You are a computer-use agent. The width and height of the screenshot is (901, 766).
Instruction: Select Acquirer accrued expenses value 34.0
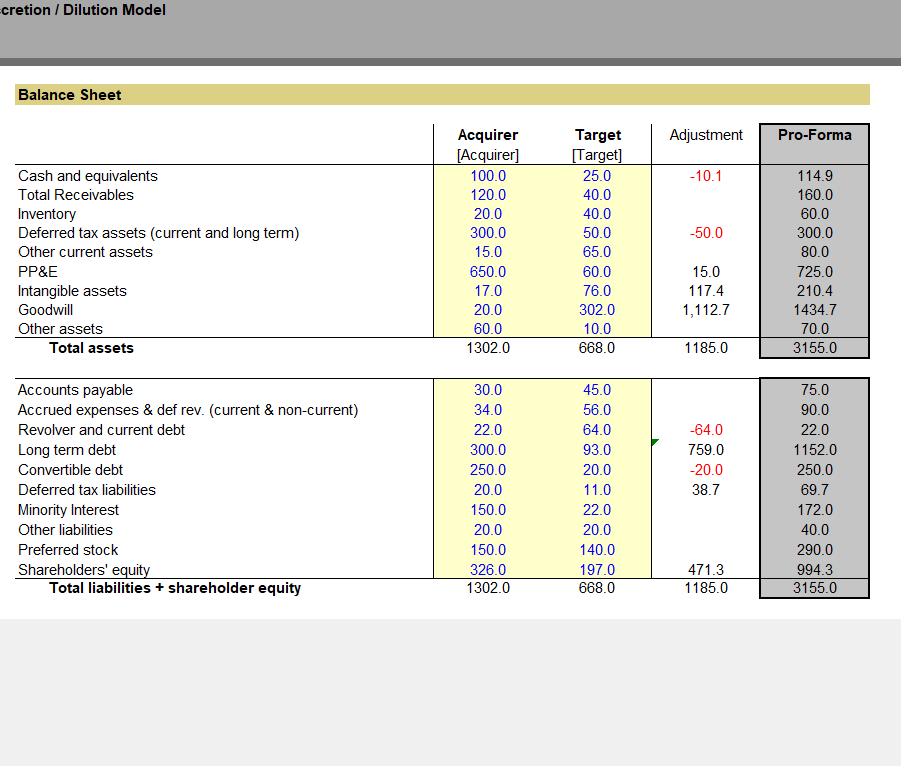(x=488, y=410)
